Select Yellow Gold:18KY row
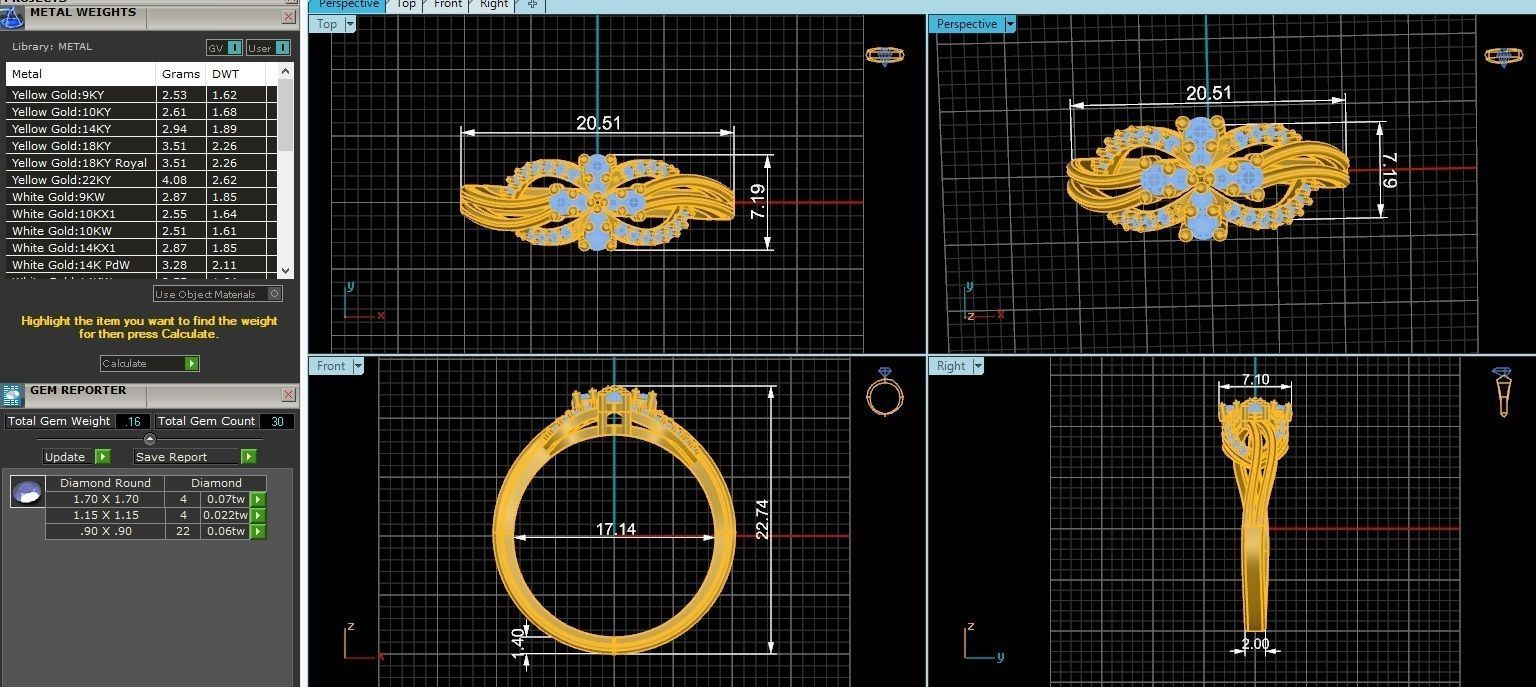 tap(142, 146)
